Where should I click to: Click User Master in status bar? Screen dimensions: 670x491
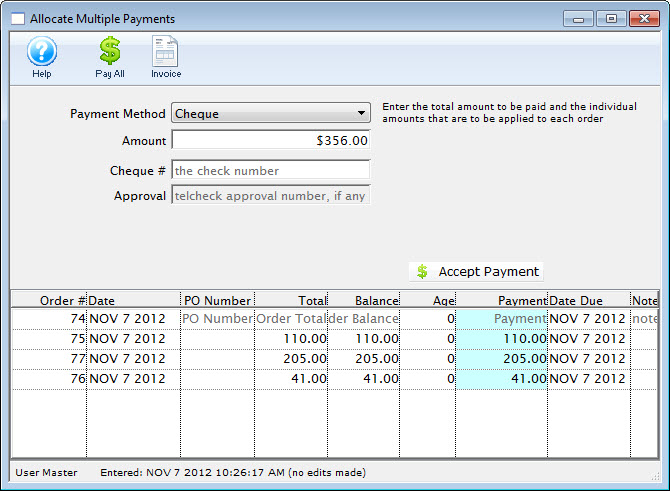[x=46, y=473]
